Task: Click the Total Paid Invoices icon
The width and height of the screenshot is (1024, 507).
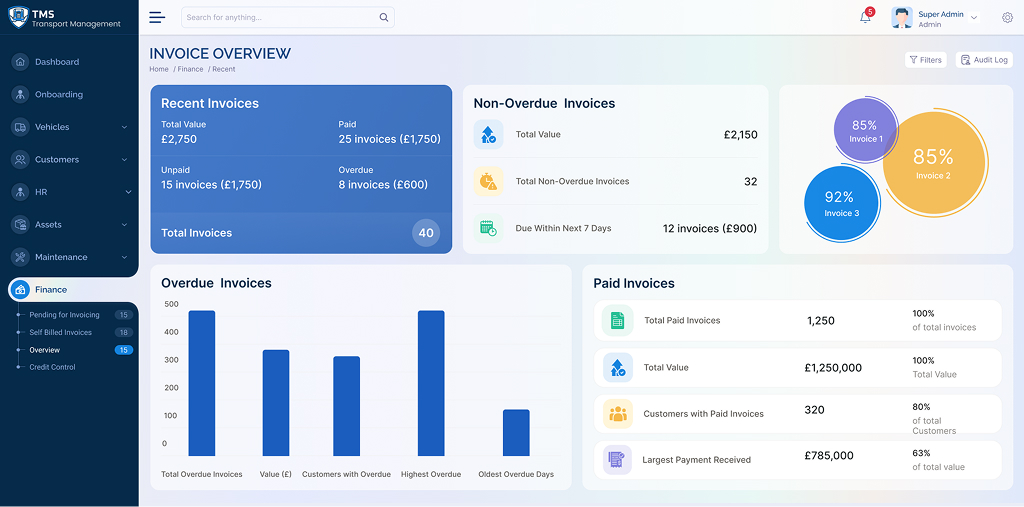Action: coord(617,320)
